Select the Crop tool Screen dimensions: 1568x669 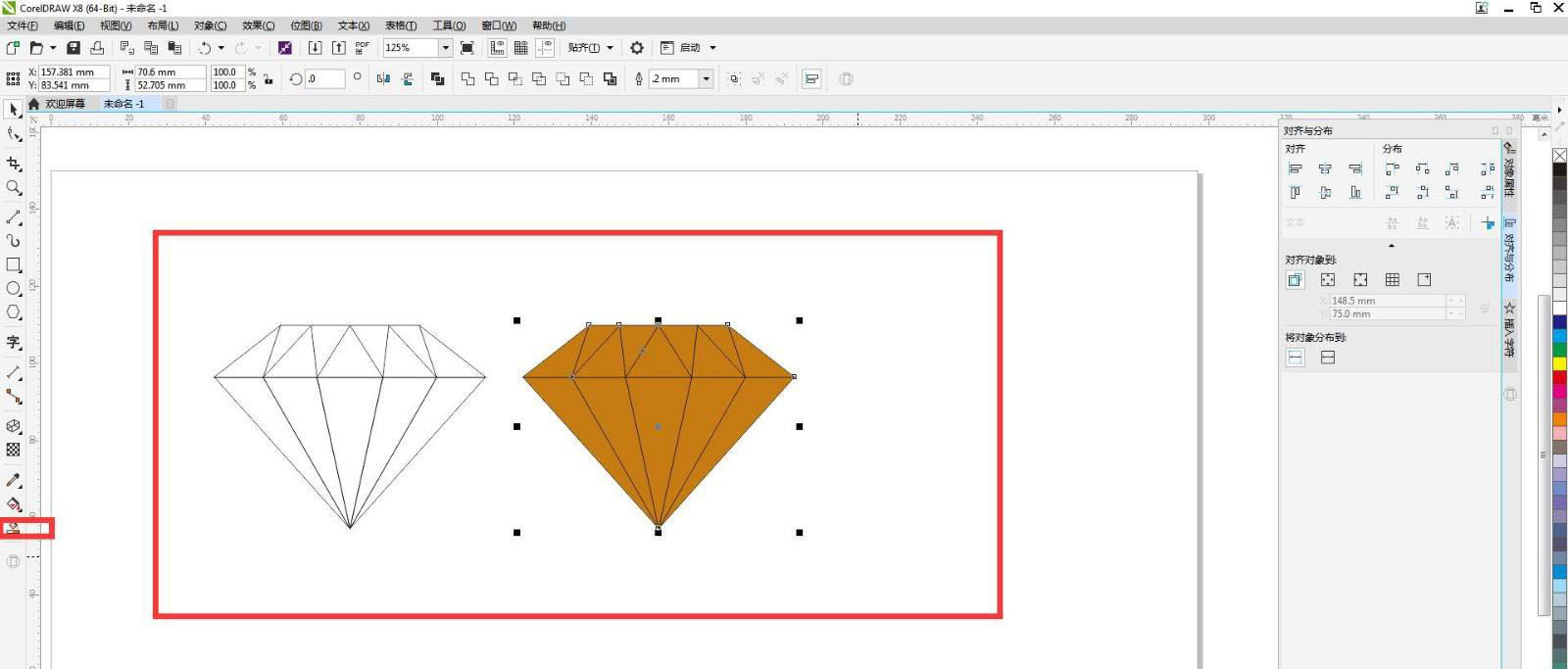14,164
